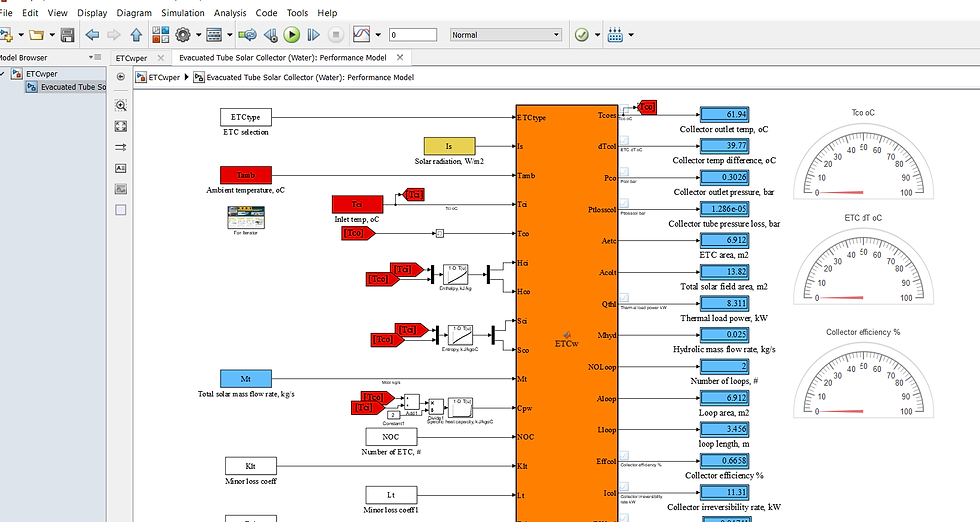
Task: Add an area box from palette
Action: tap(121, 210)
